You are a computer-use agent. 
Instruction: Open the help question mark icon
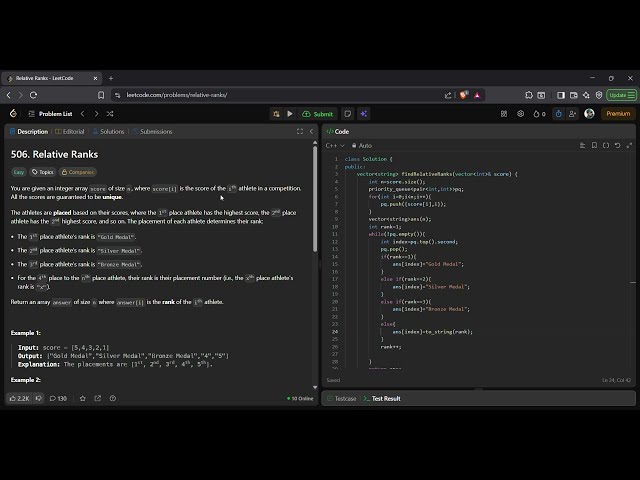pos(113,398)
